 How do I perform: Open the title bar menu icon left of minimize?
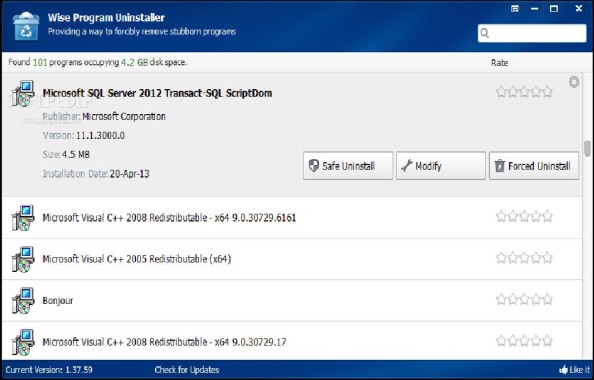tap(515, 8)
